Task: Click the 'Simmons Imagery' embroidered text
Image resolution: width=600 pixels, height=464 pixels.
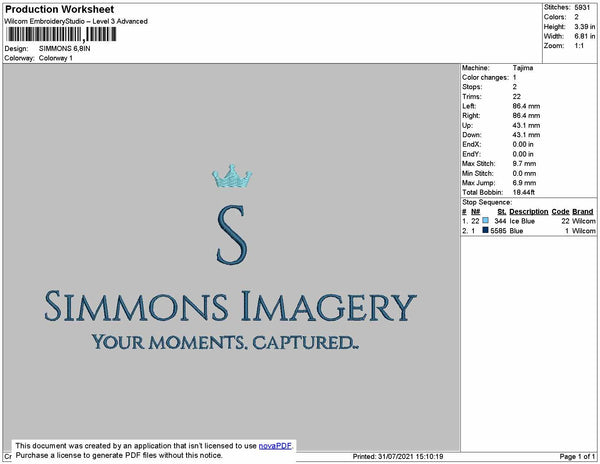Action: [230, 306]
